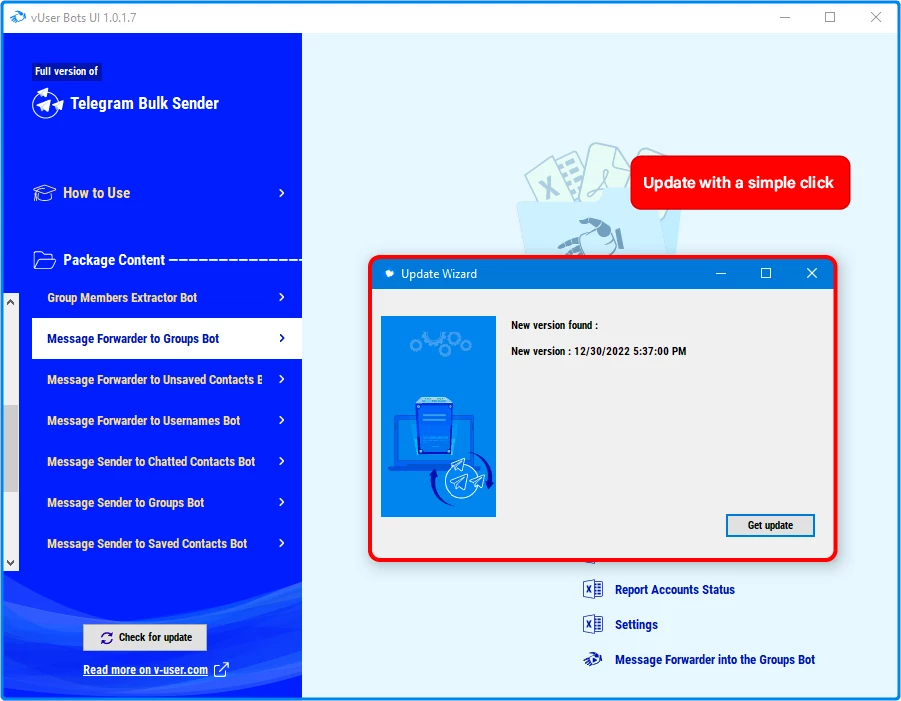Minimize the vUser Bots UI window
901x701 pixels.
tap(785, 17)
